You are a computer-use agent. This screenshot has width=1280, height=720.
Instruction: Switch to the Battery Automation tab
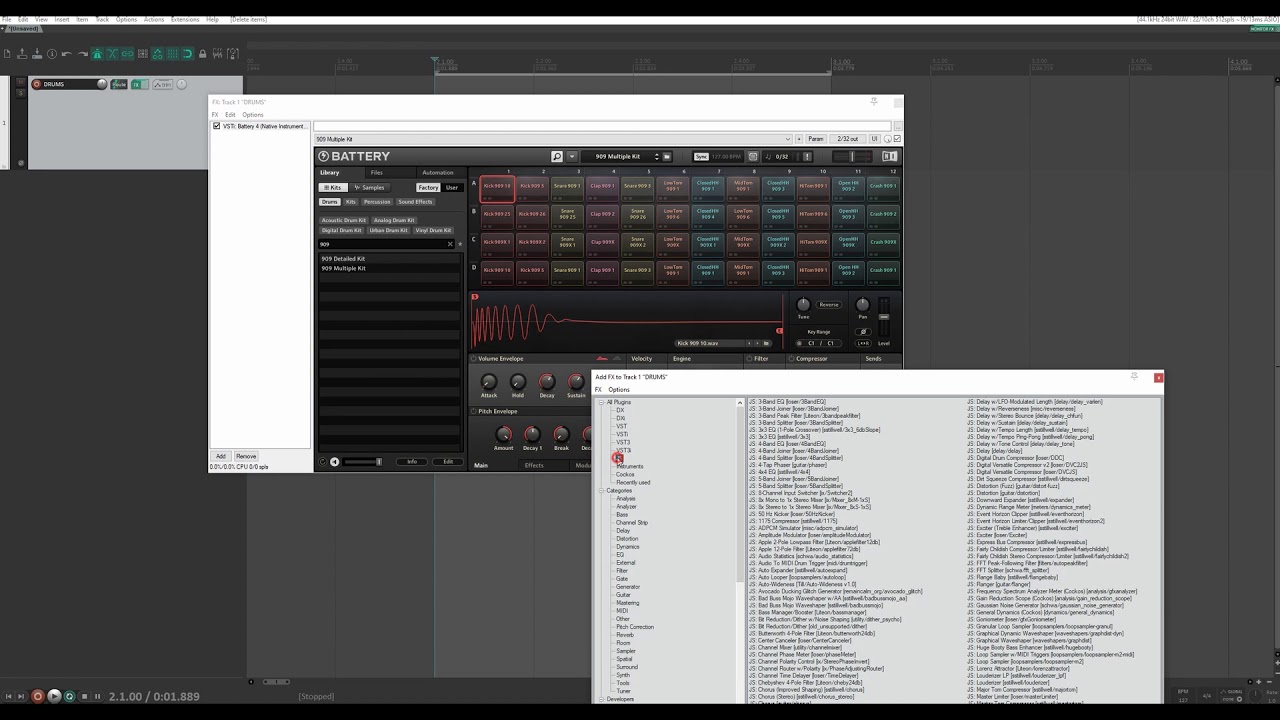pos(437,172)
